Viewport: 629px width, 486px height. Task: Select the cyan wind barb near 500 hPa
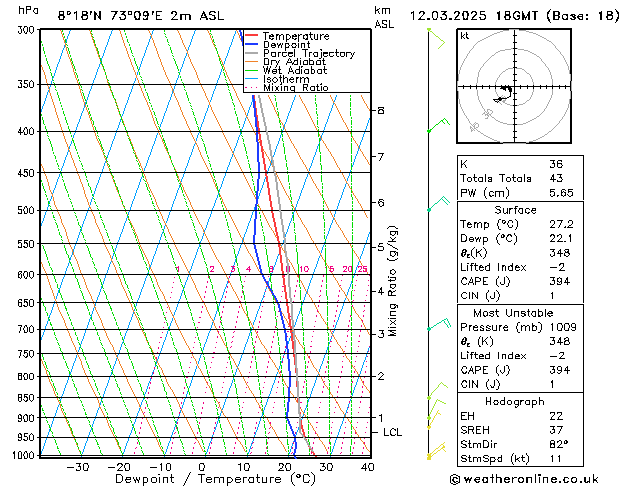pyautogui.click(x=436, y=204)
